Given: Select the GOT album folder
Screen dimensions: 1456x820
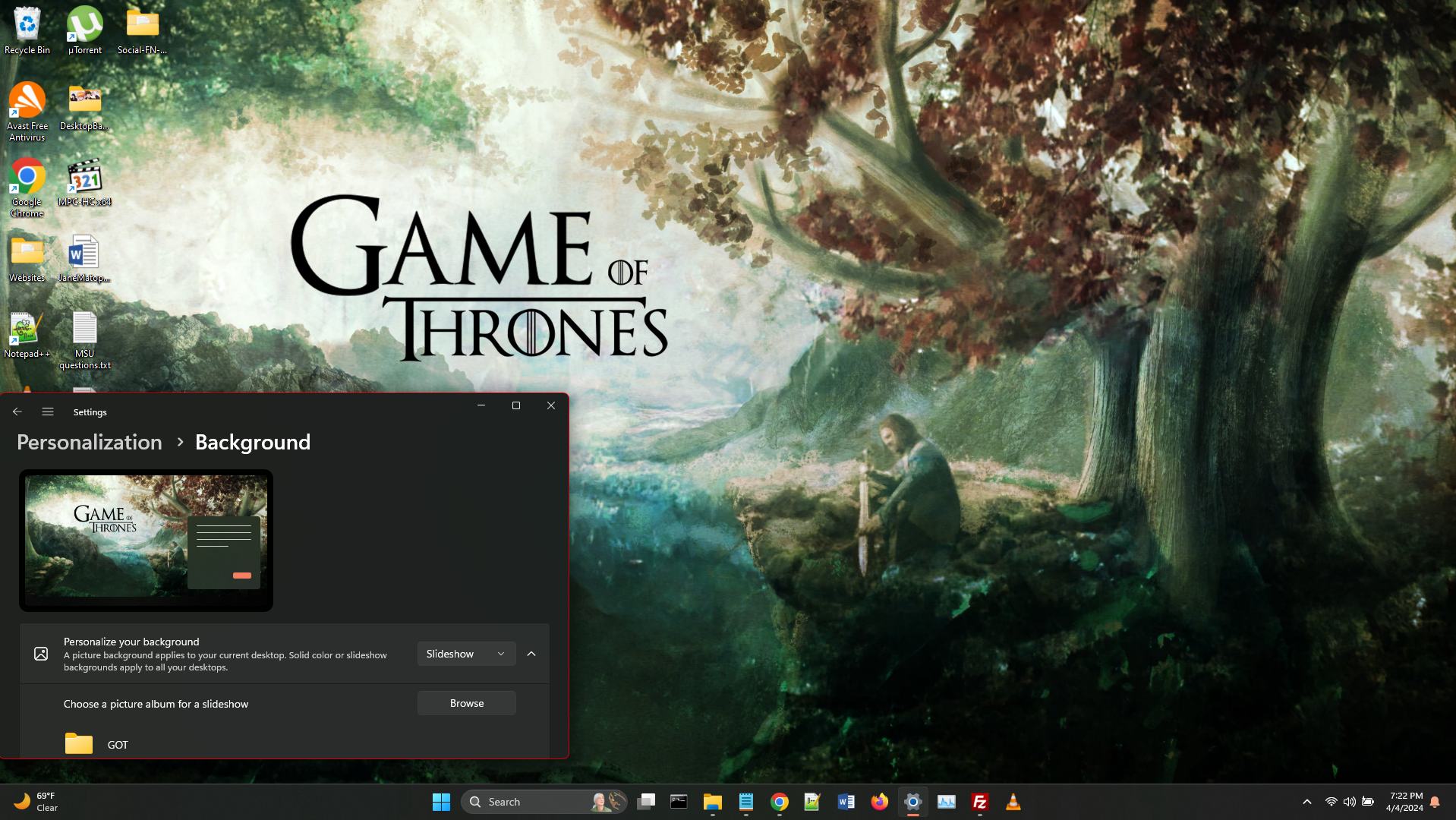Looking at the screenshot, I should pos(96,744).
